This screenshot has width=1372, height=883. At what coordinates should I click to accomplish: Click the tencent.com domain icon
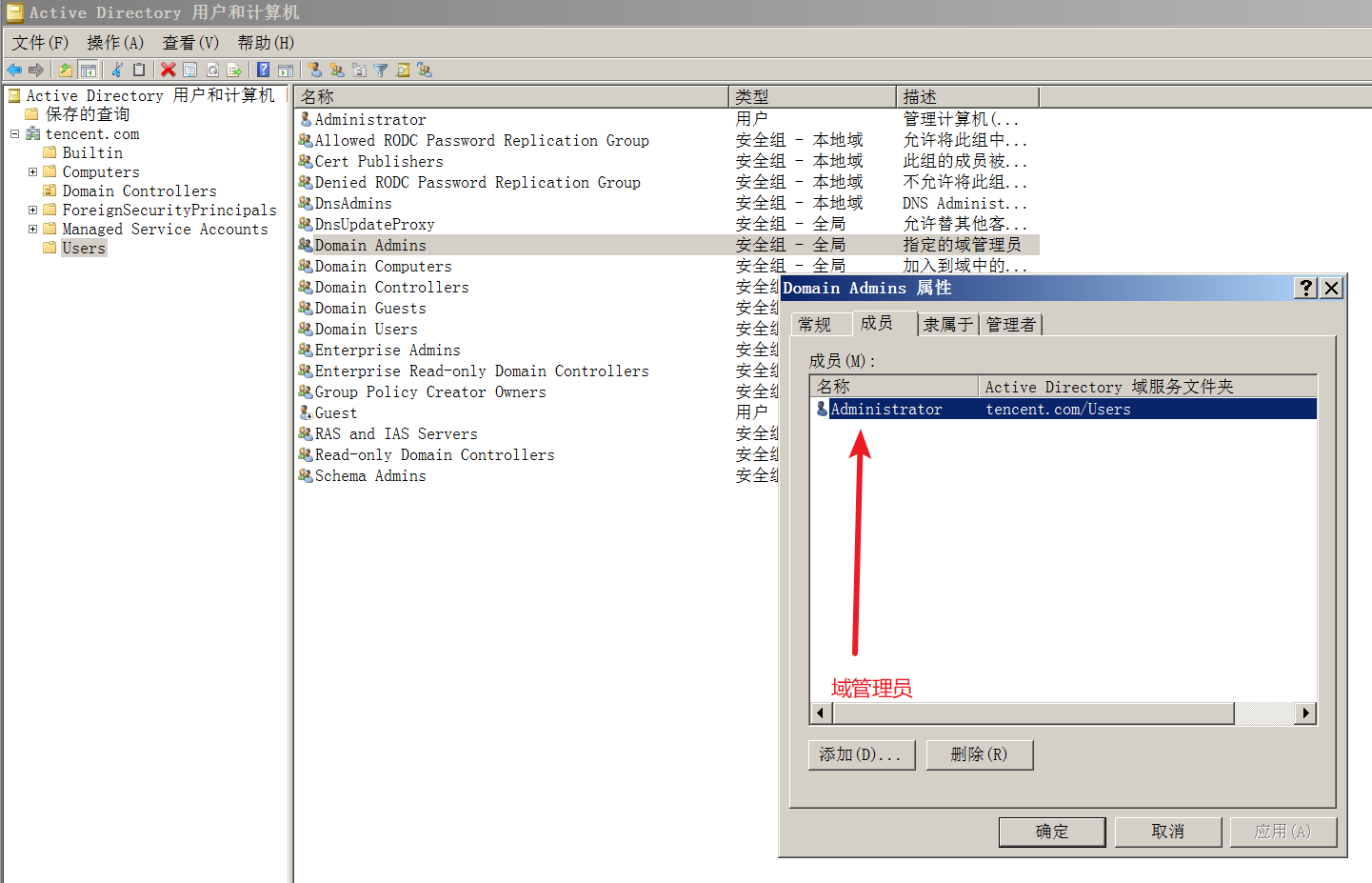[33, 133]
